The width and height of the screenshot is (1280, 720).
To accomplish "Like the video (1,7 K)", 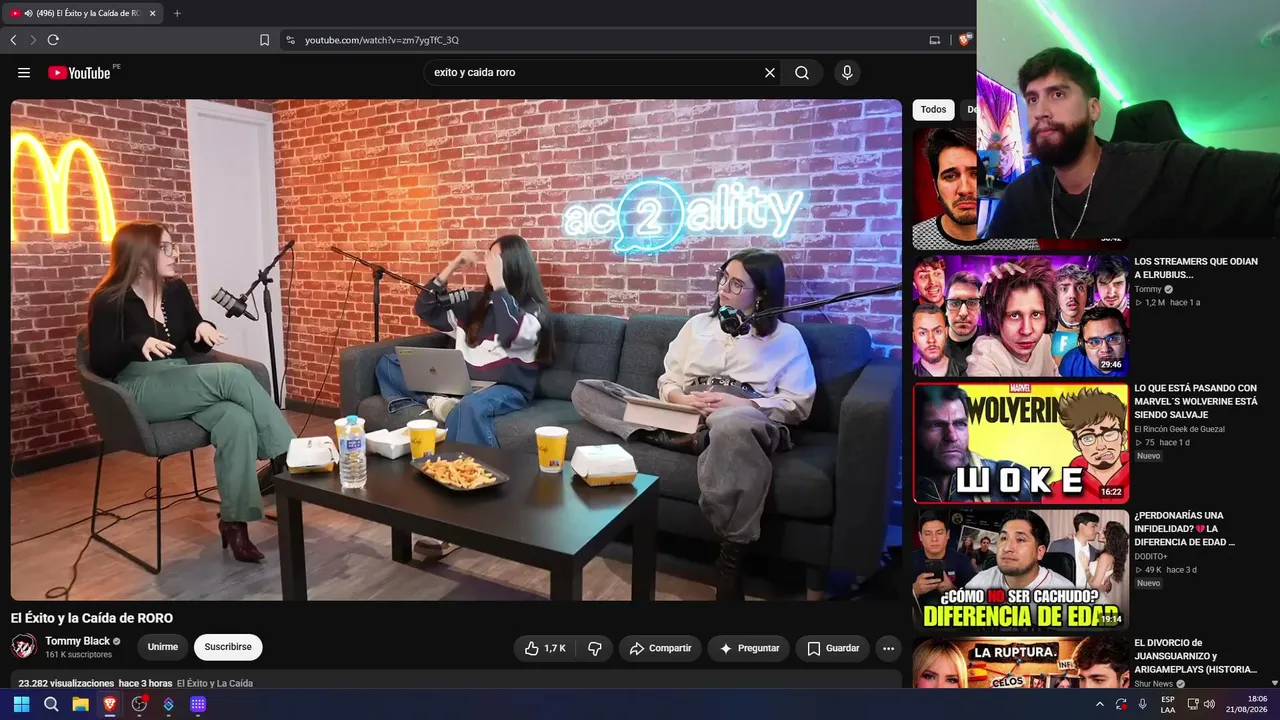I will [x=545, y=648].
